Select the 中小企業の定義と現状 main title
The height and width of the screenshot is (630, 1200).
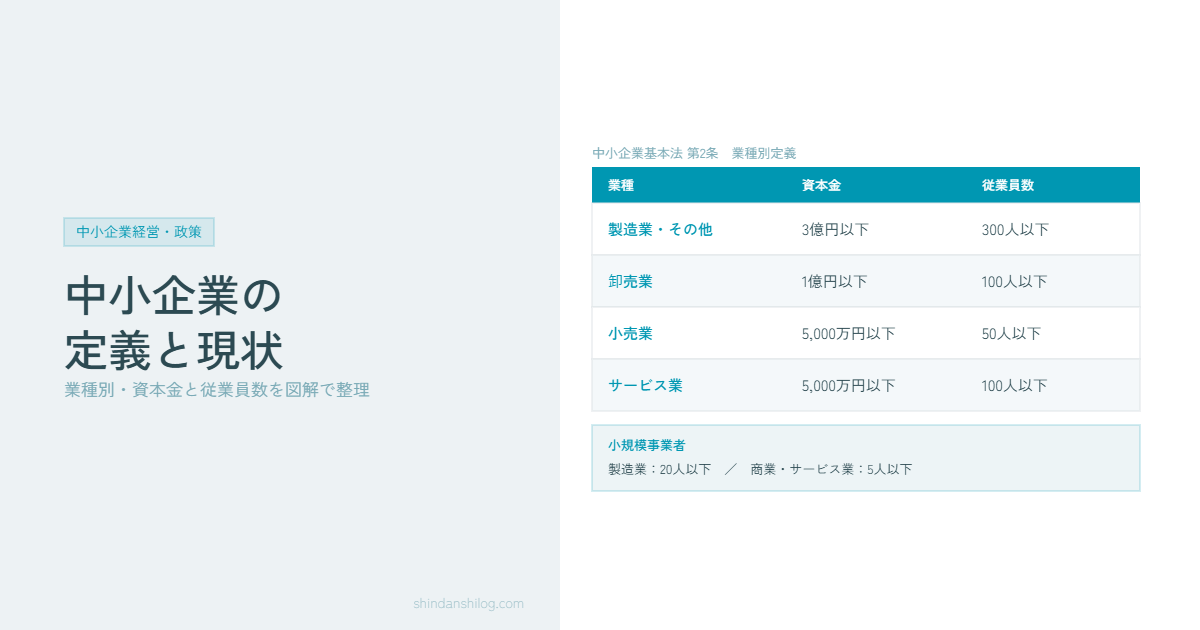click(x=174, y=323)
